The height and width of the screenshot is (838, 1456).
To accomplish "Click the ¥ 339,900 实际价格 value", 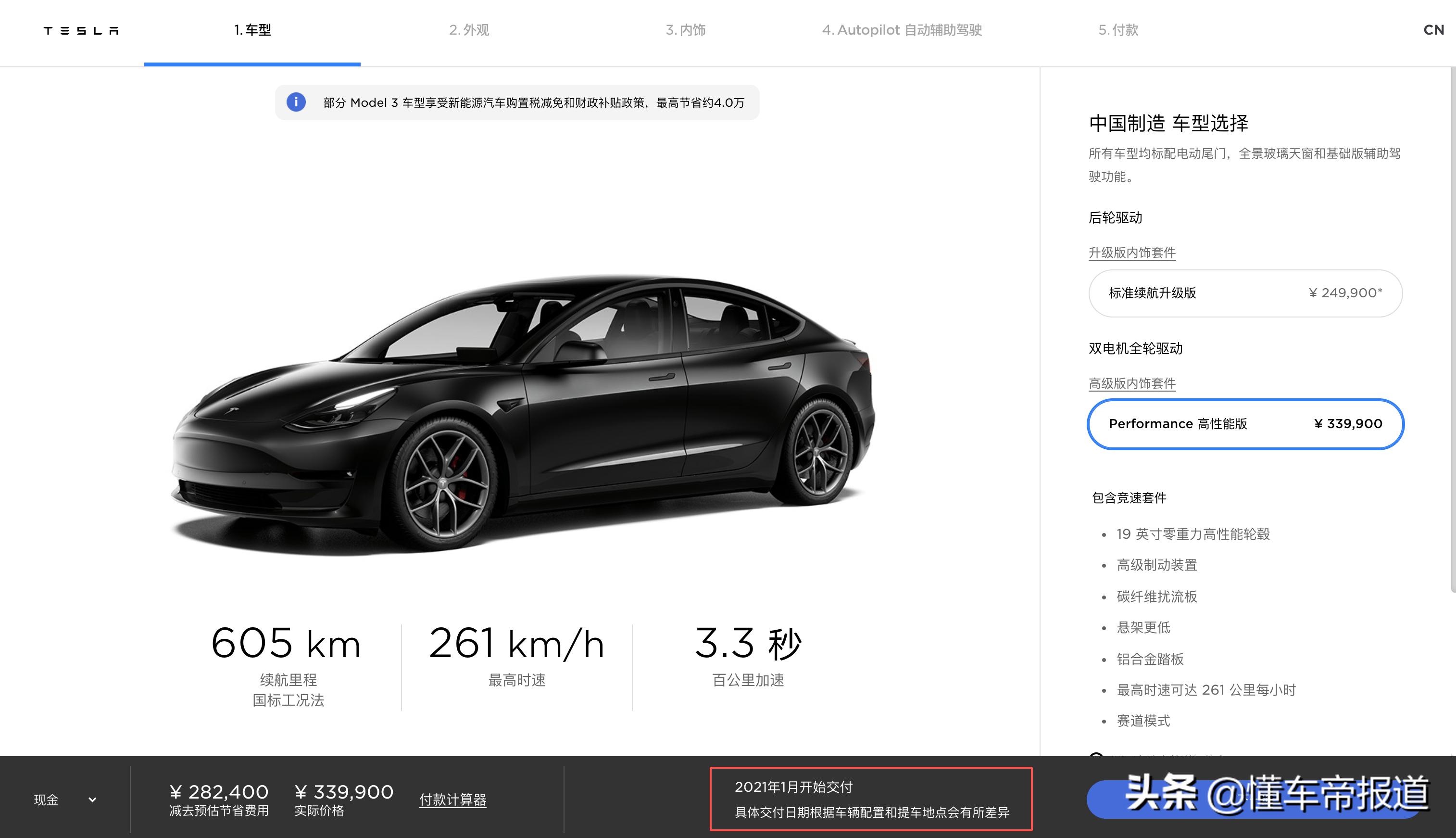I will click(x=344, y=792).
